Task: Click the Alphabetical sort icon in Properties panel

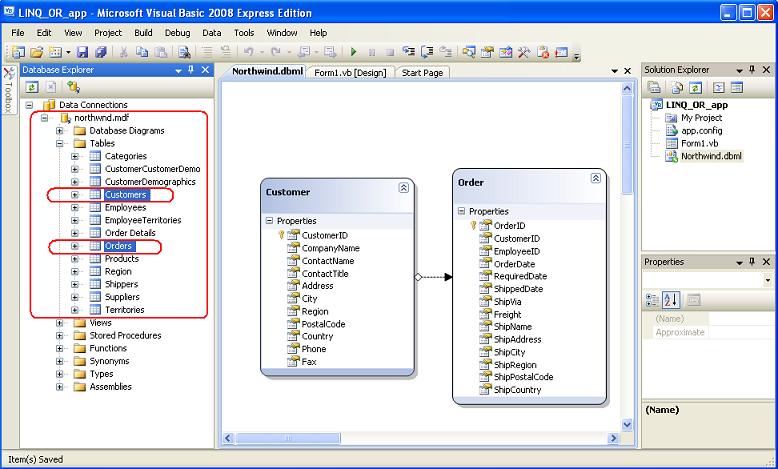Action: [671, 300]
